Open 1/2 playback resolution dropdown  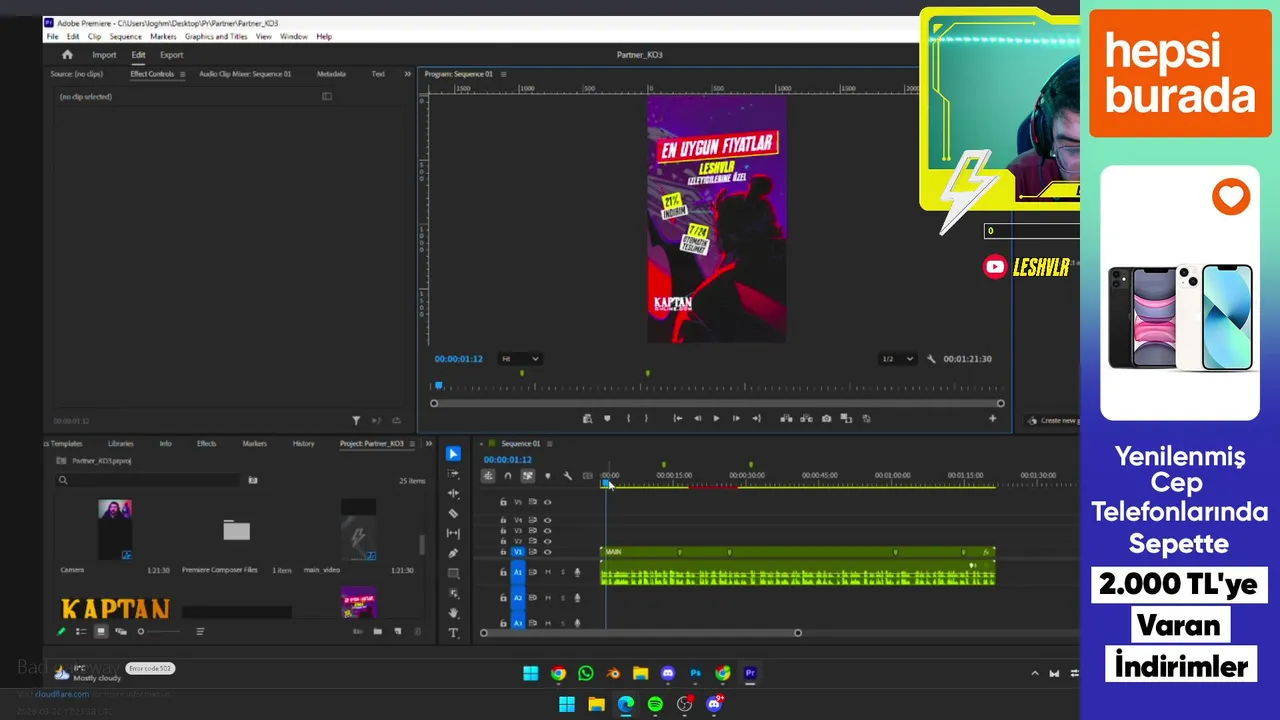[x=897, y=359]
